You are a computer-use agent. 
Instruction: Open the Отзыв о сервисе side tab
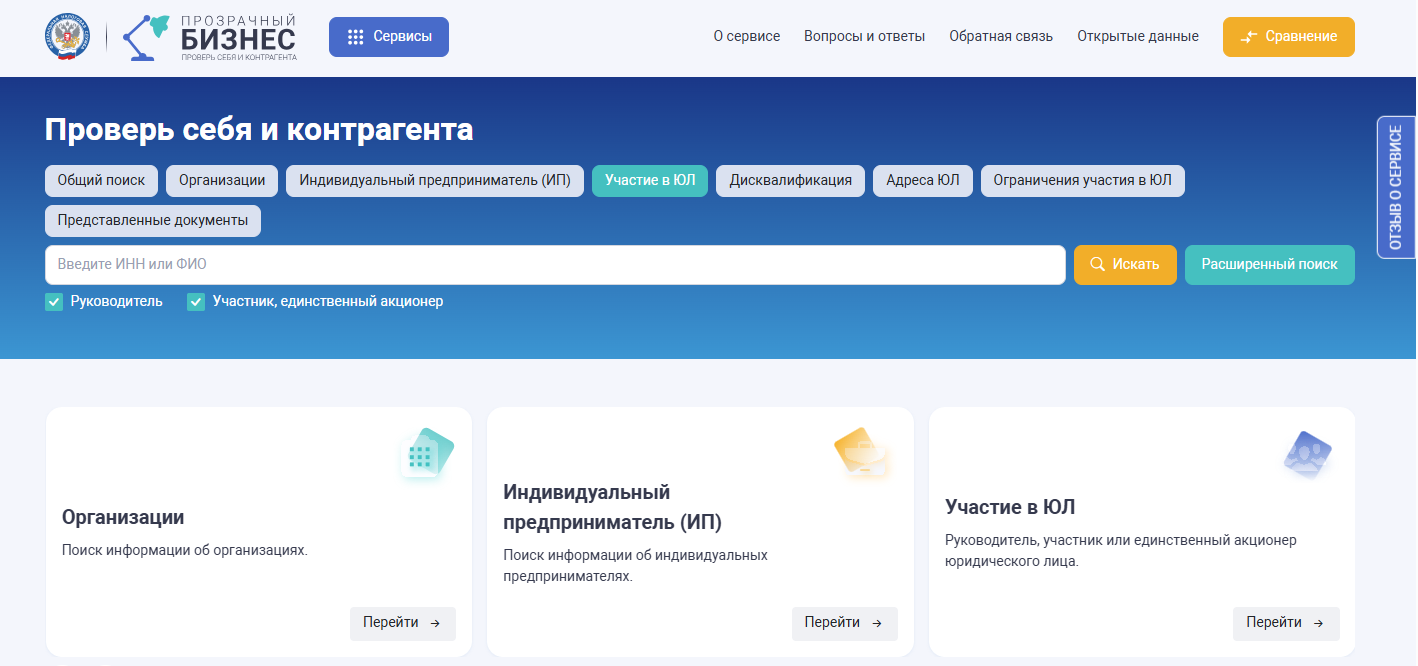pos(1396,188)
